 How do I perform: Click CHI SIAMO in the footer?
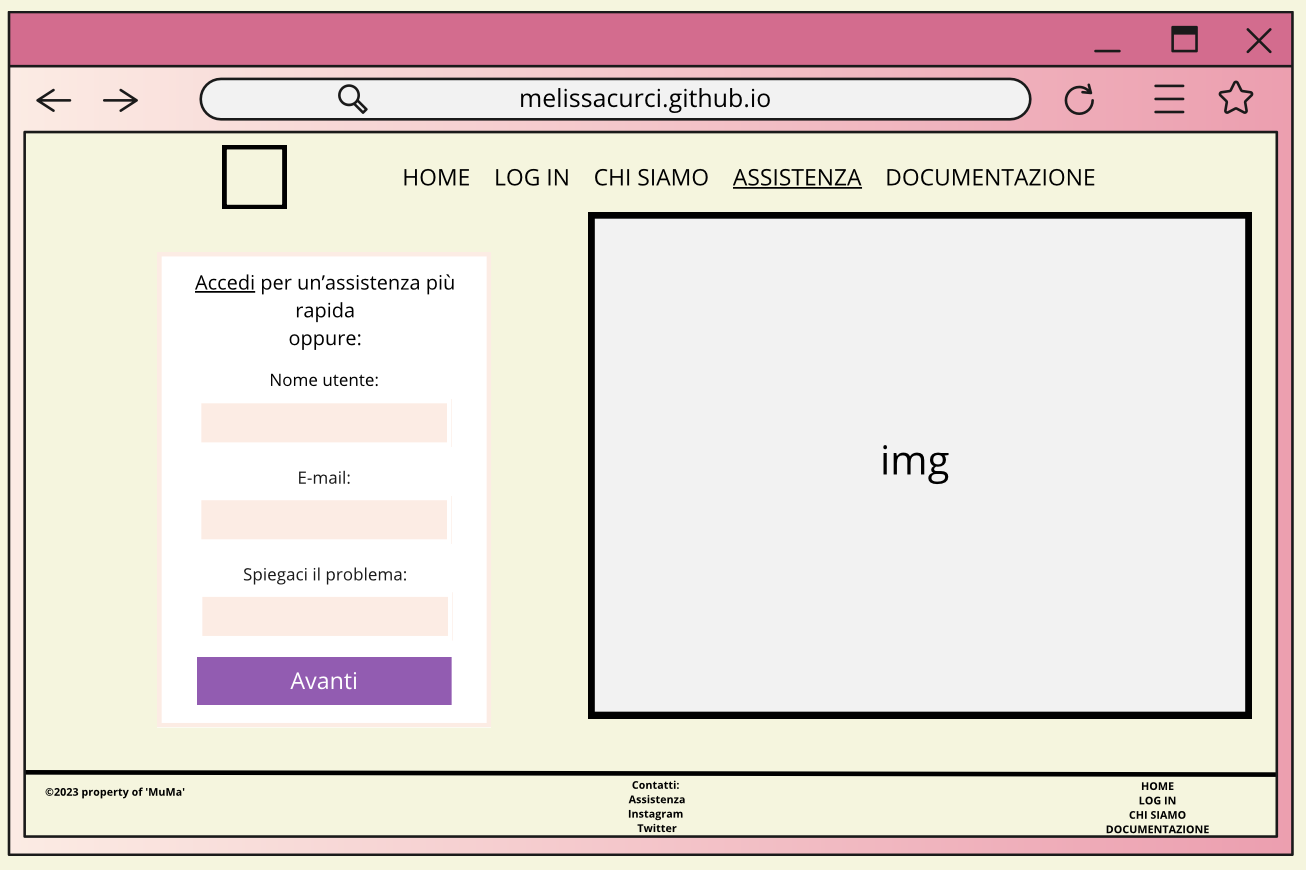point(1157,815)
